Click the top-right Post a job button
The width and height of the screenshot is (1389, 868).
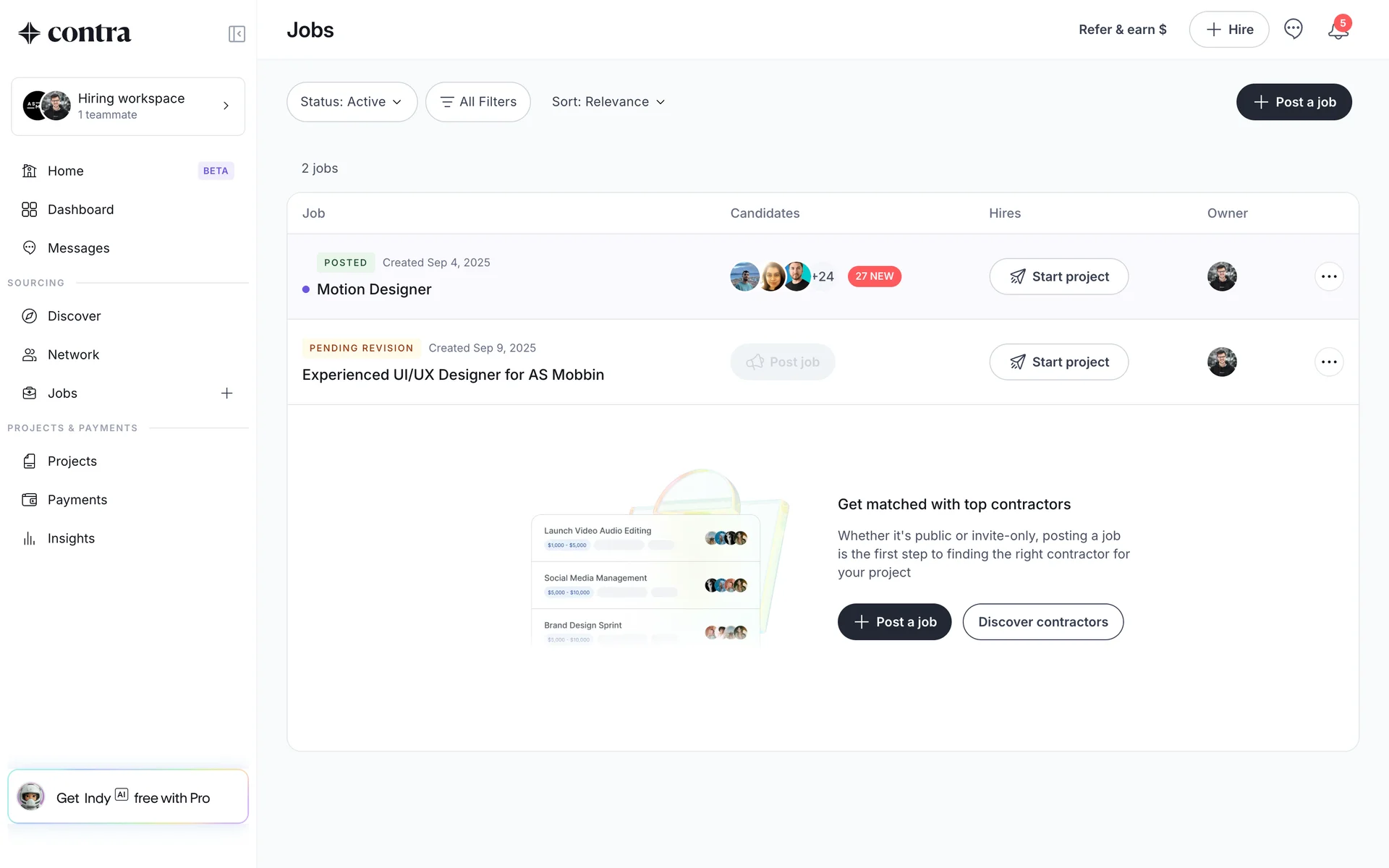1294,102
